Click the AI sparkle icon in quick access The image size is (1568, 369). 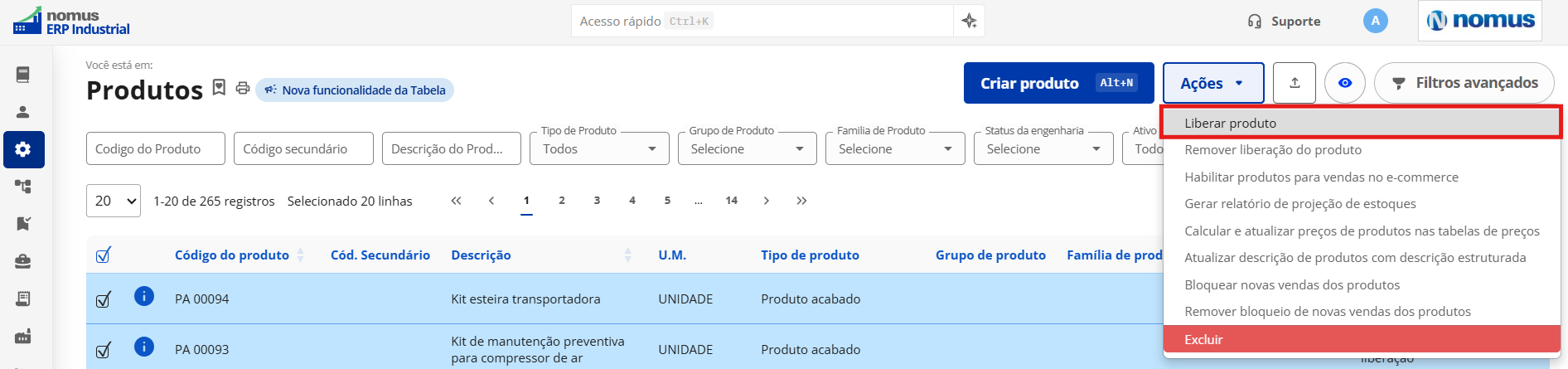click(969, 22)
